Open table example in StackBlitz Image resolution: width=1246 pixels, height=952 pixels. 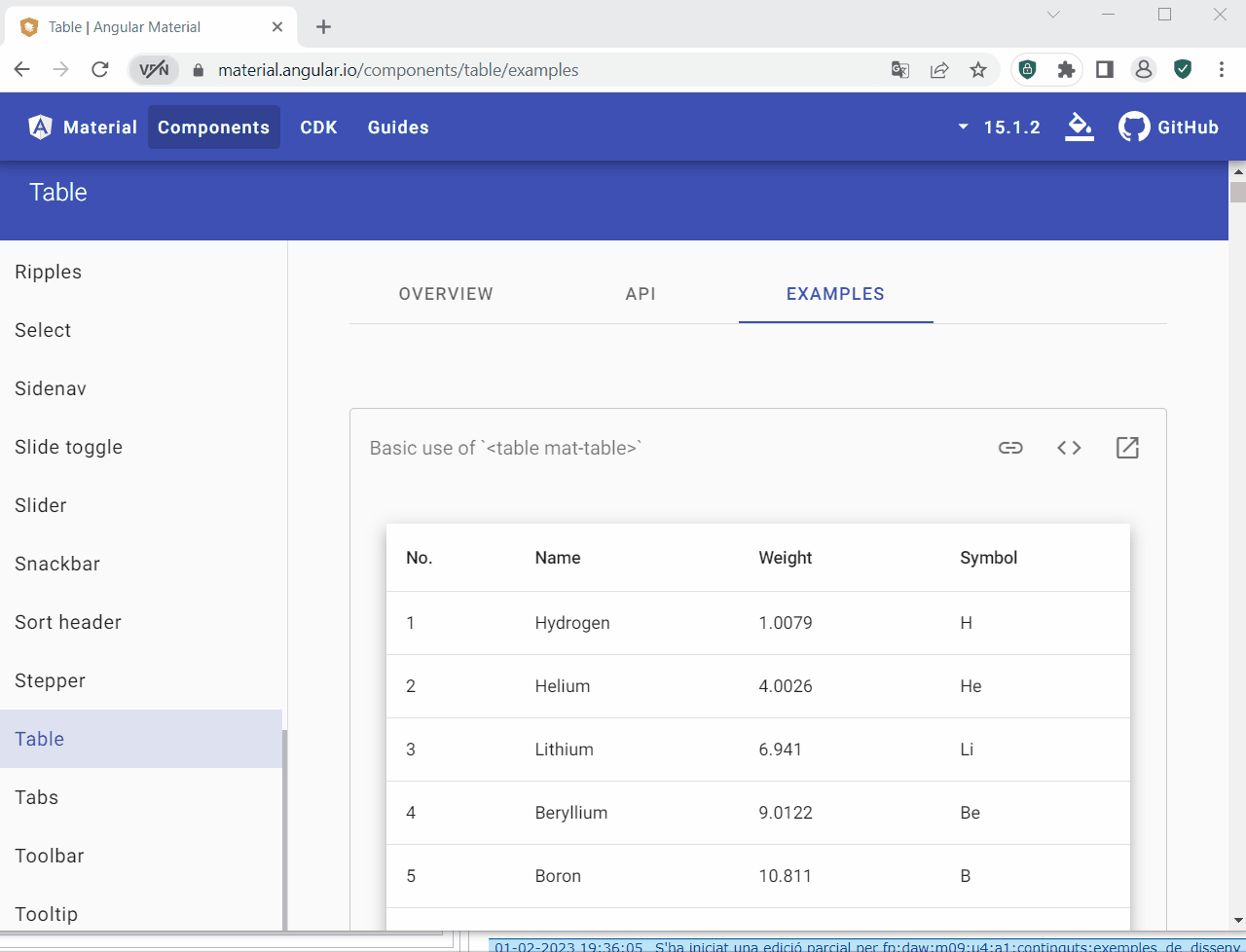pyautogui.click(x=1127, y=448)
